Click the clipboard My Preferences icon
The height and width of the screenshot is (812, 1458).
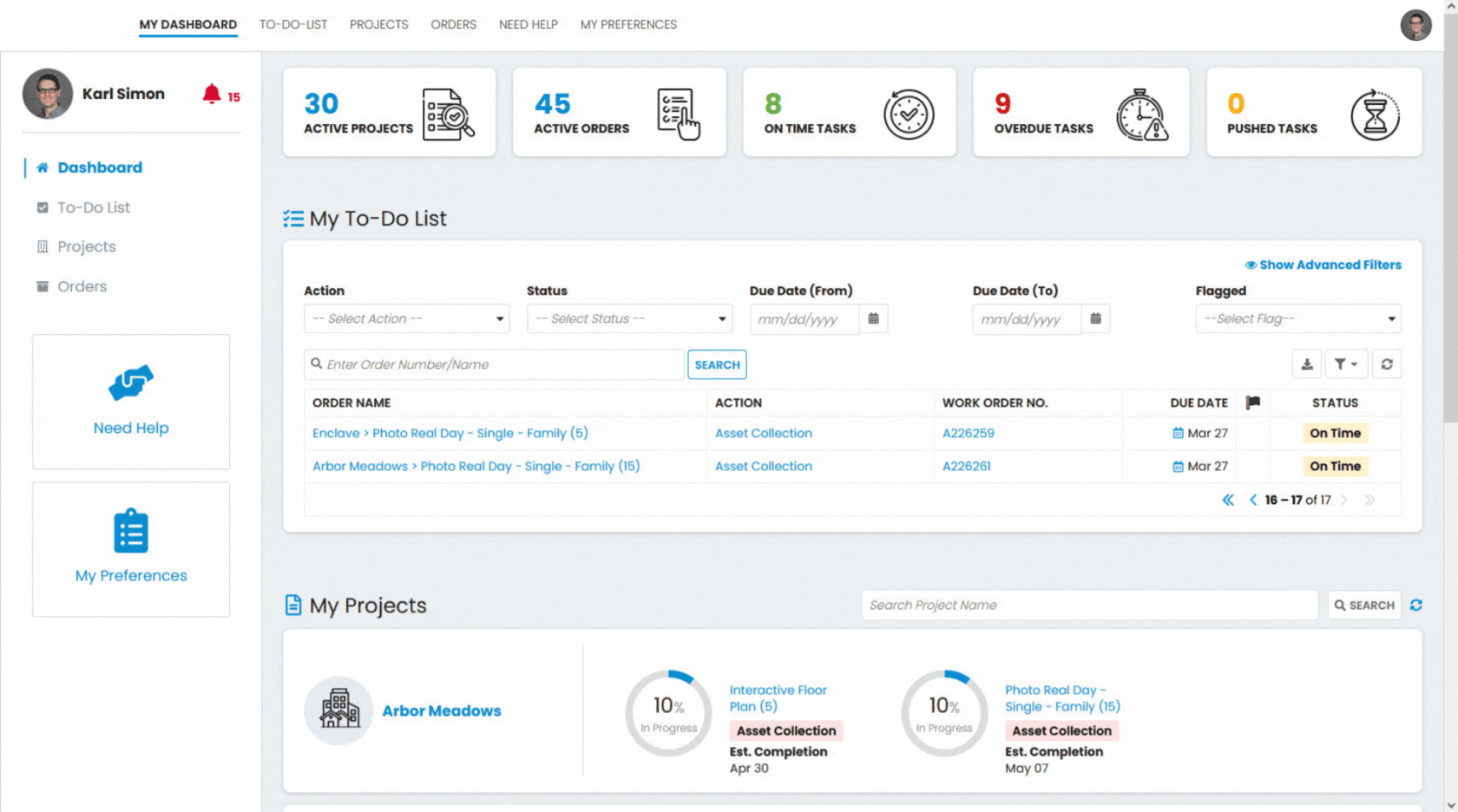[131, 530]
